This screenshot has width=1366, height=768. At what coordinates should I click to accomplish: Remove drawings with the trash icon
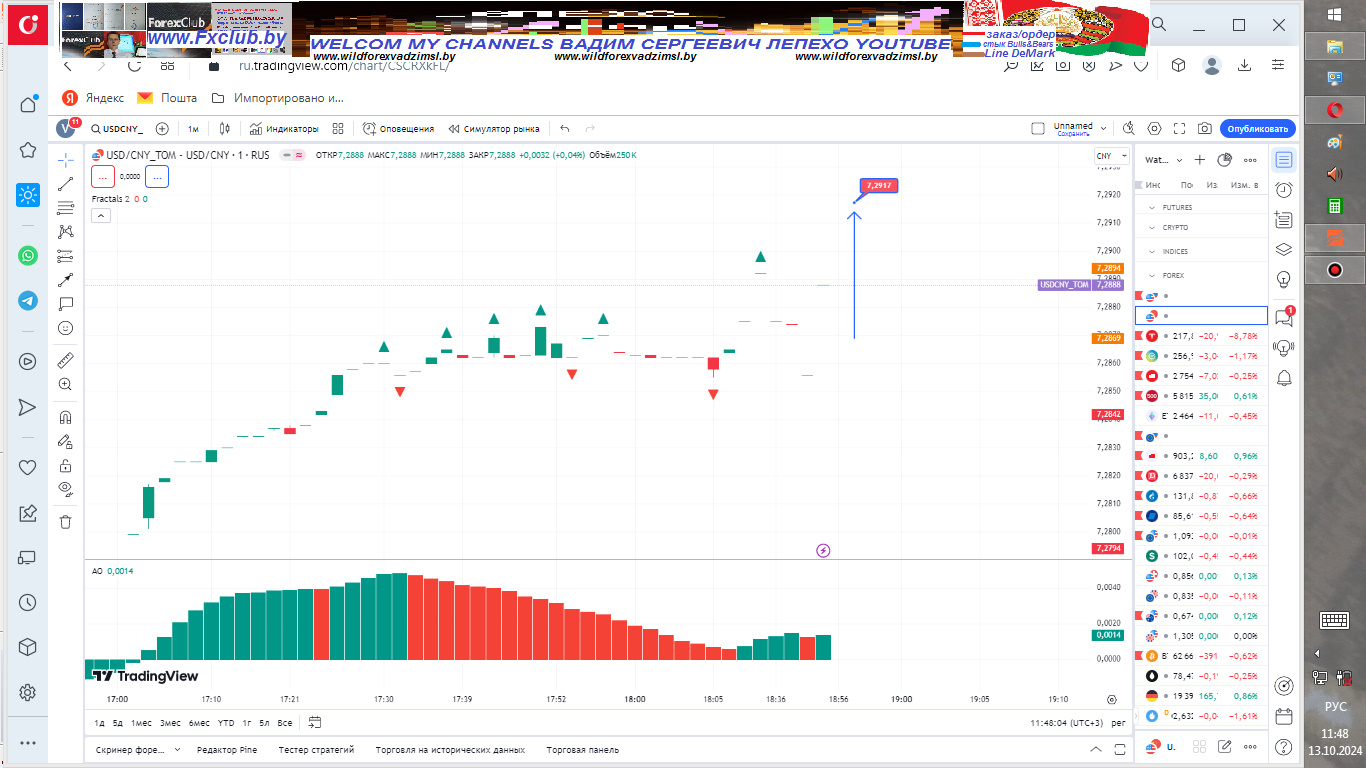coord(66,521)
